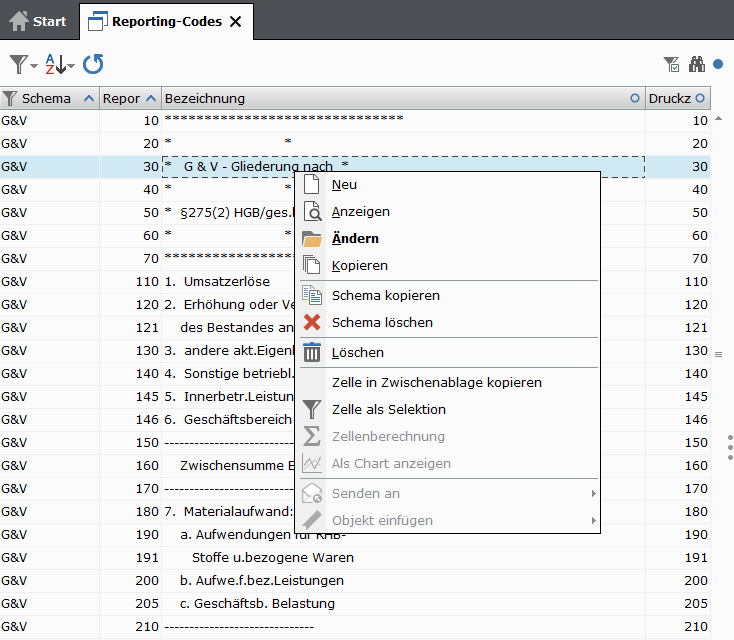The image size is (734, 640).
Task: Select row 'c. Geschäftsb. Belastung'
Action: click(x=355, y=603)
